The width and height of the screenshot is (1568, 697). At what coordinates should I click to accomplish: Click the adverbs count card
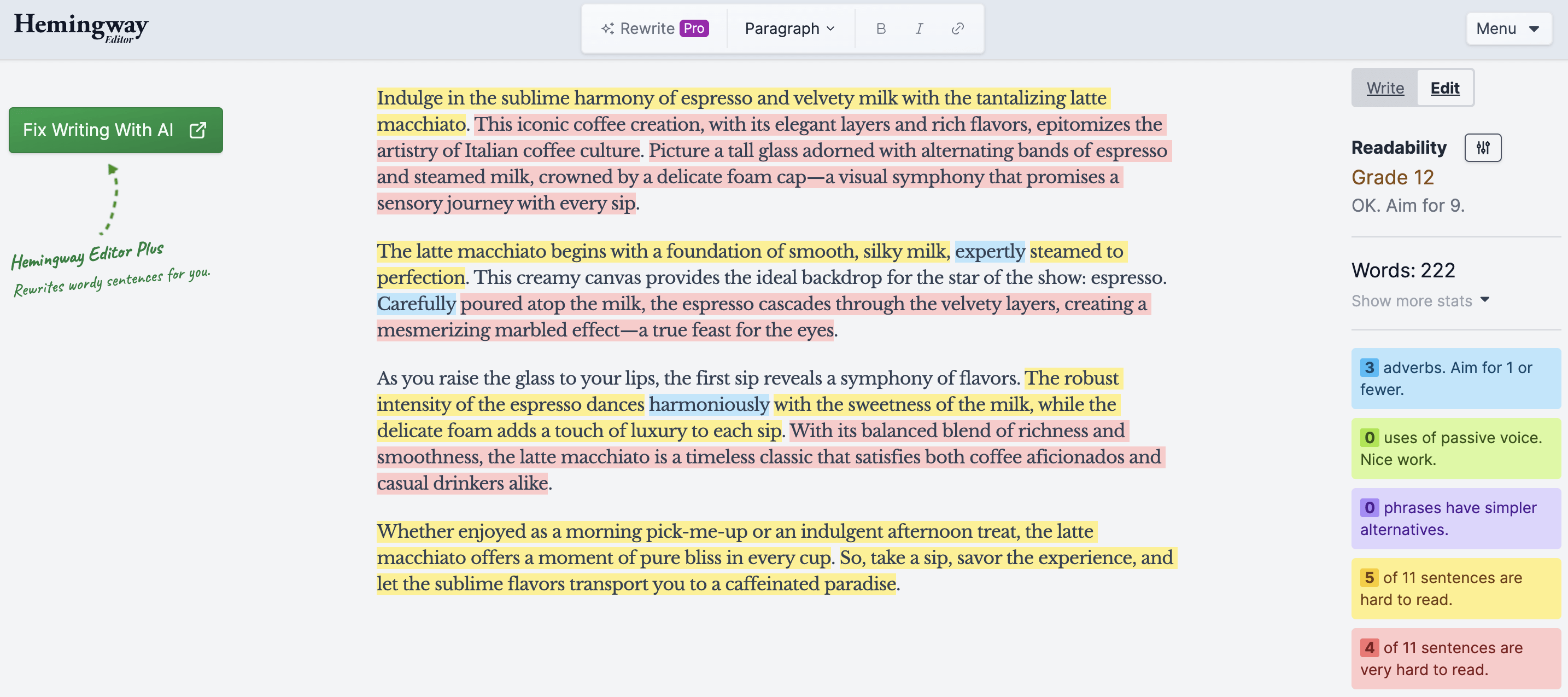coord(1455,379)
